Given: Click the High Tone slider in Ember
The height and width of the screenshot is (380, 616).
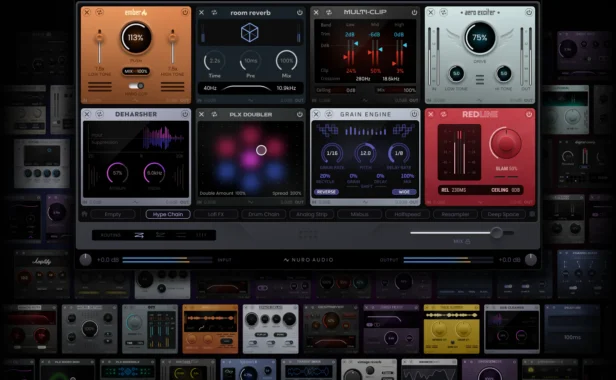Looking at the screenshot, I should tap(172, 46).
